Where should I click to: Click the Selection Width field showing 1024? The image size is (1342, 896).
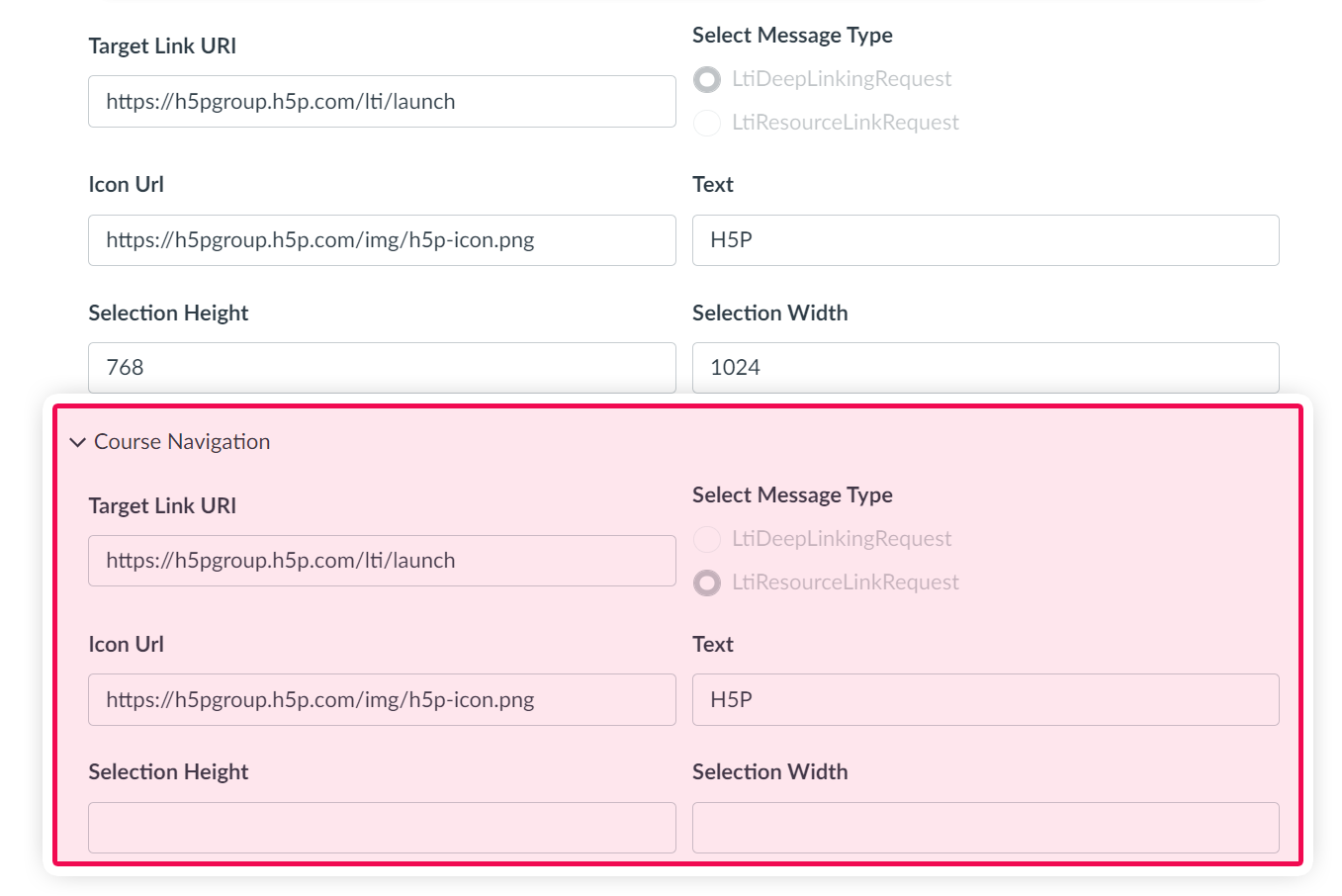(x=986, y=368)
